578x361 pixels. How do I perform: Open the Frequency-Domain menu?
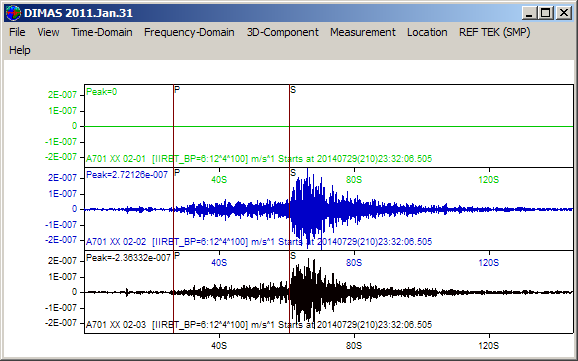[189, 32]
